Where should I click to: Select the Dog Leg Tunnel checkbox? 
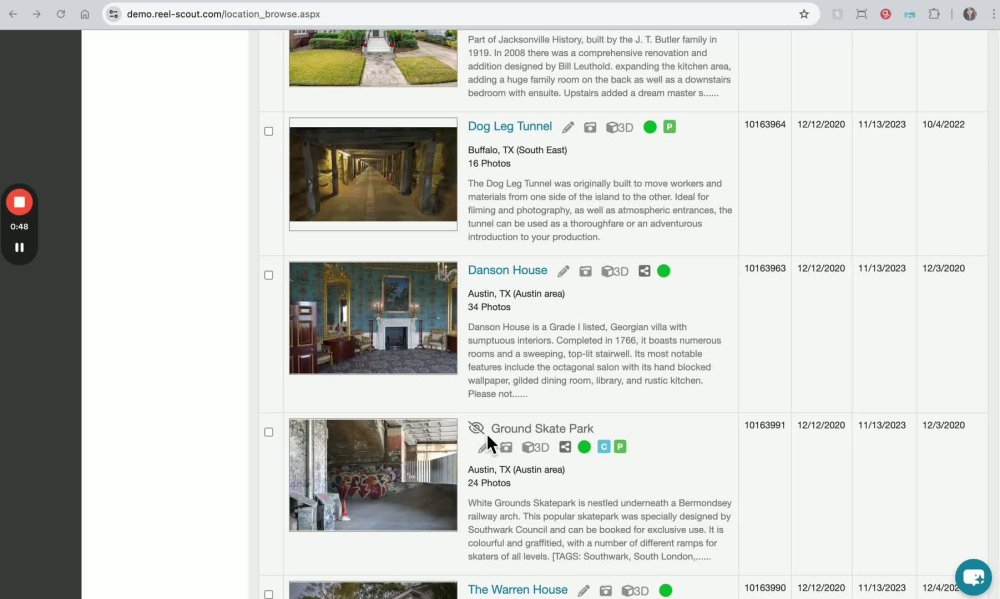[268, 131]
